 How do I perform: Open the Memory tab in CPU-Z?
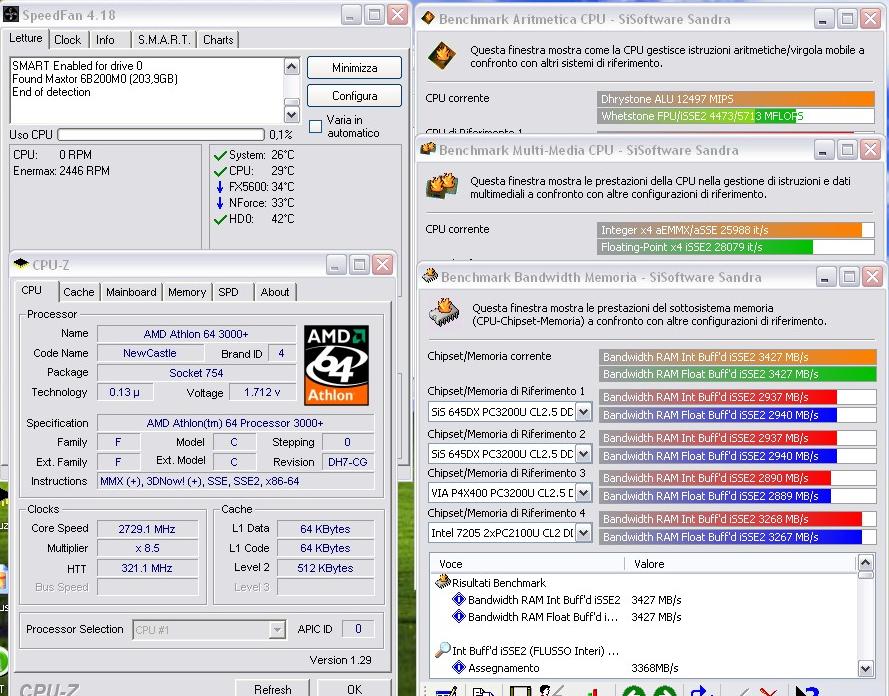(x=187, y=292)
